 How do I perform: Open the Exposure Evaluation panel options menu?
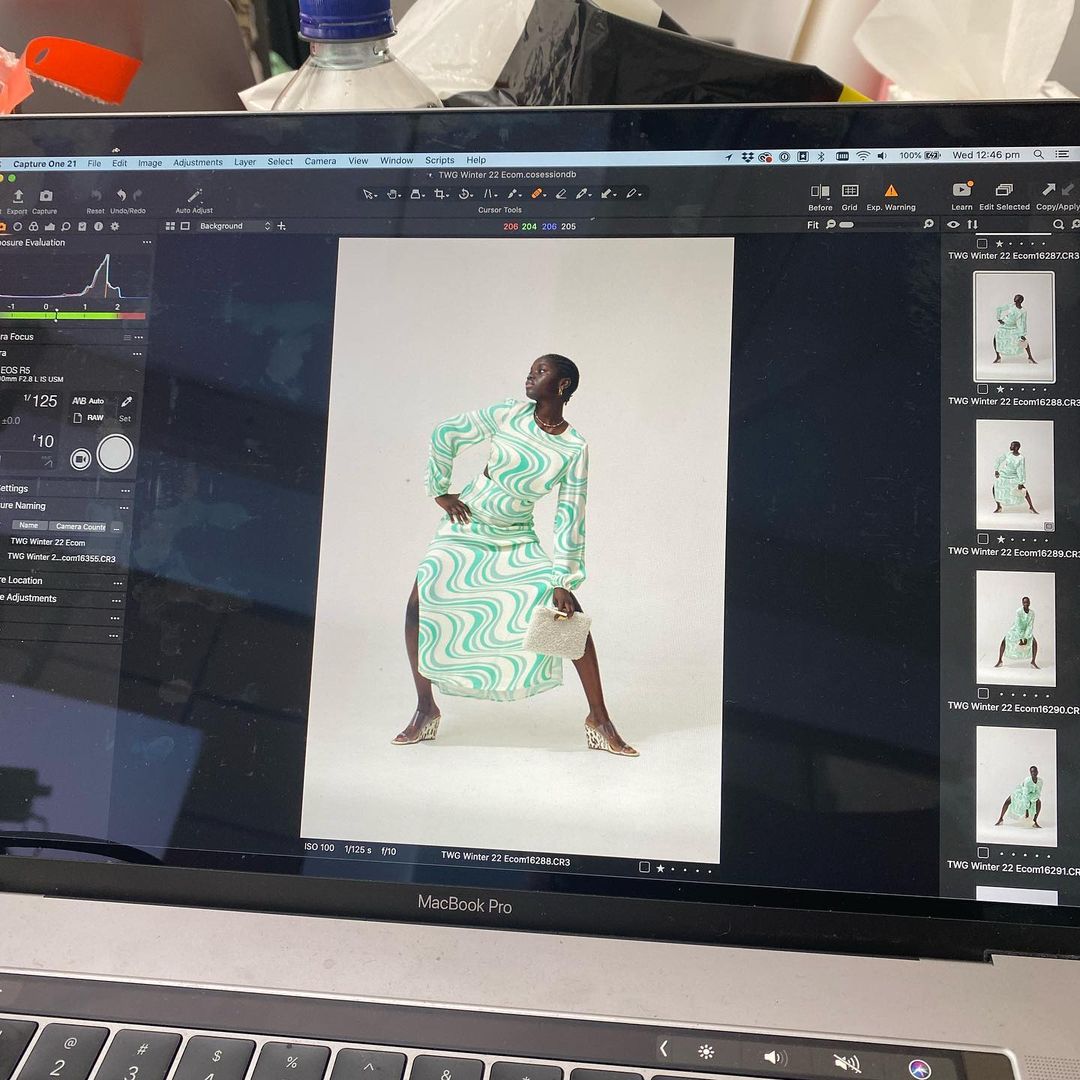click(146, 243)
